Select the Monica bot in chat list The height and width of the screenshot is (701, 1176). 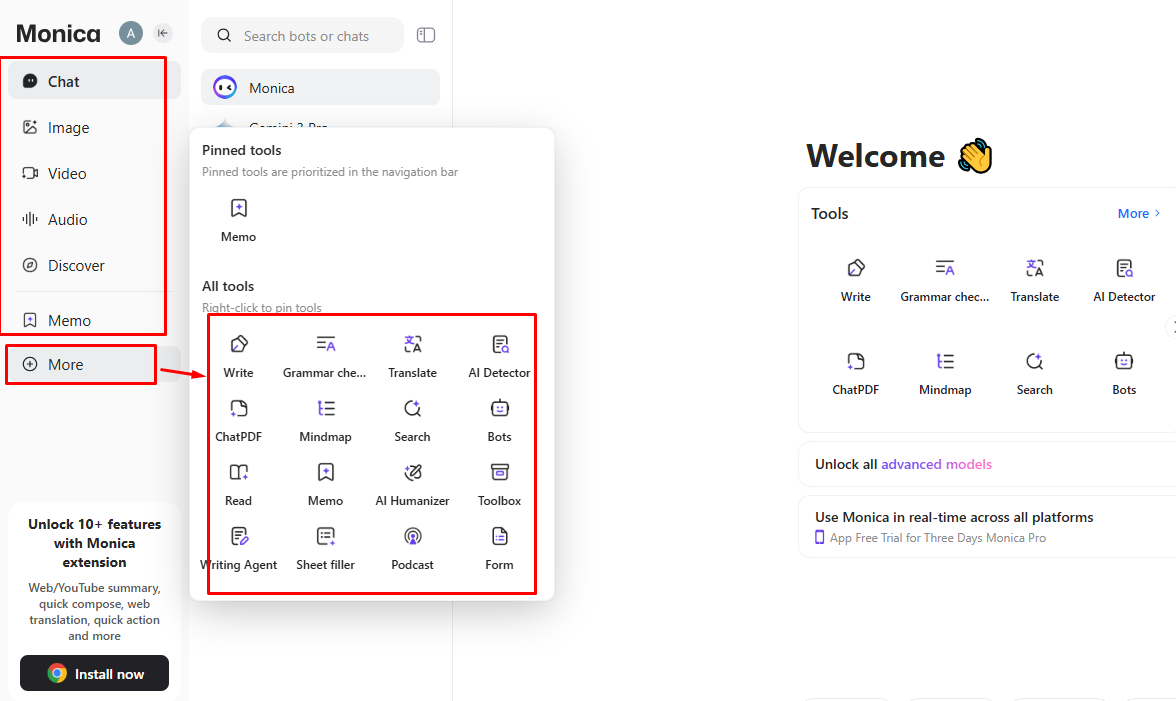(x=320, y=88)
